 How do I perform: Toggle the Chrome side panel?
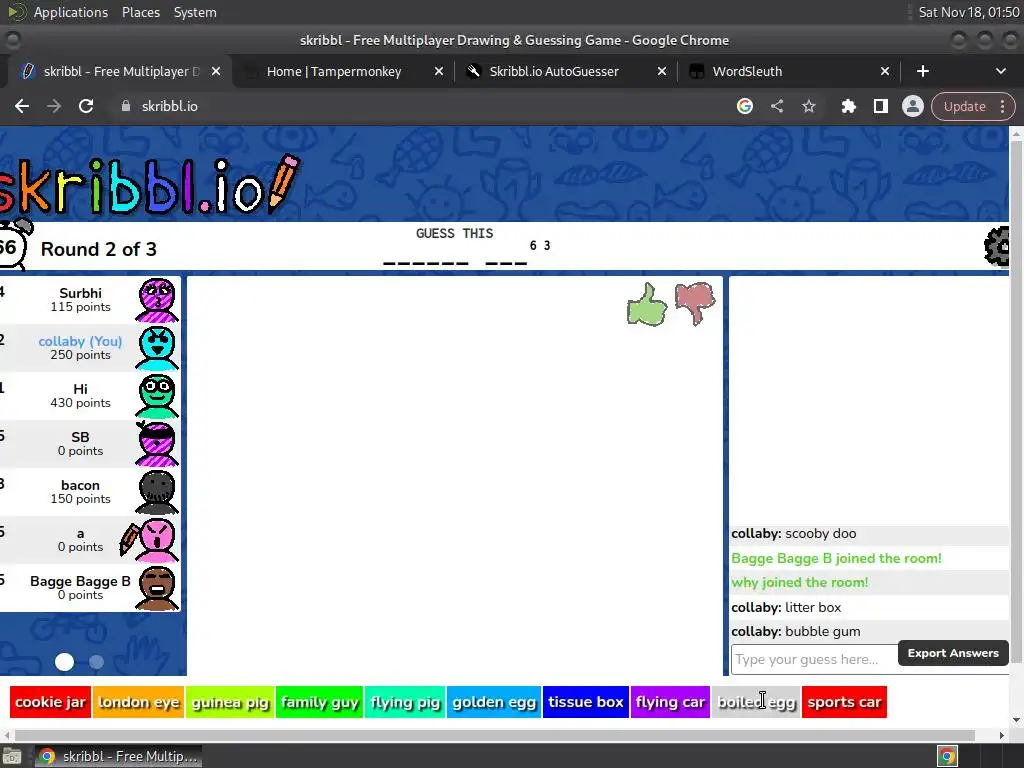pyautogui.click(x=880, y=106)
